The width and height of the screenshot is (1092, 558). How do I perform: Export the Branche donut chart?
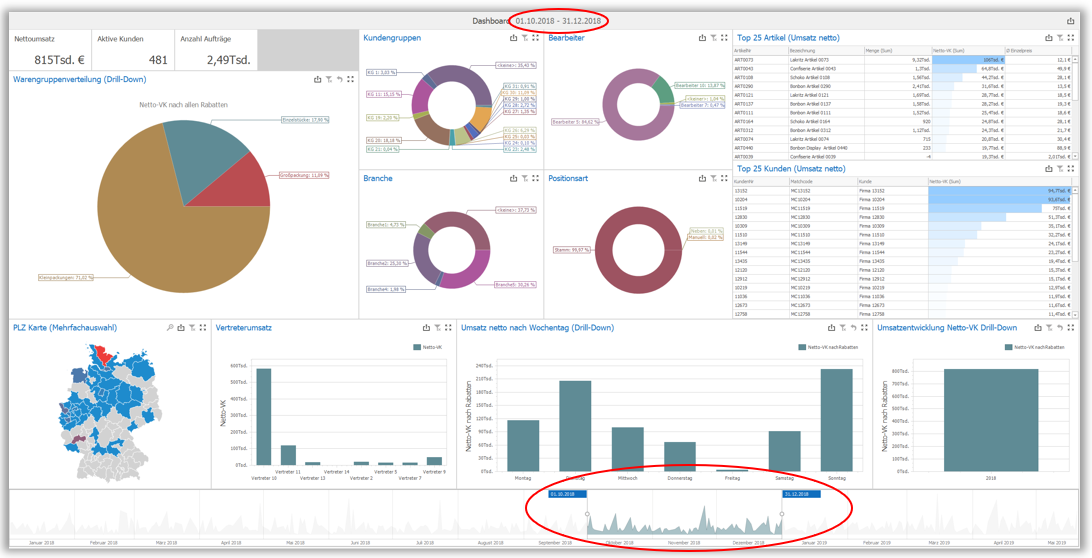(514, 178)
